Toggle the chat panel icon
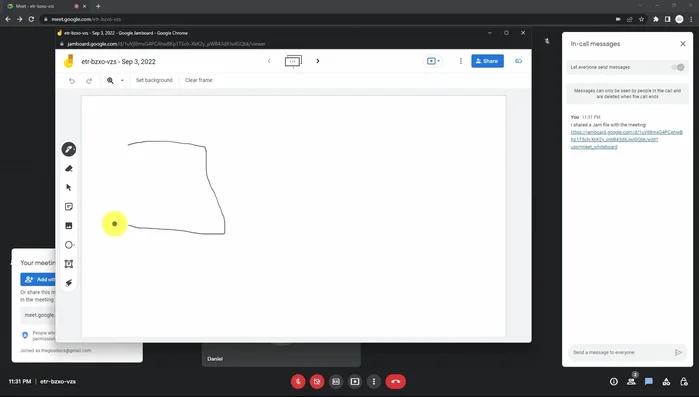The height and width of the screenshot is (397, 699). click(x=649, y=381)
